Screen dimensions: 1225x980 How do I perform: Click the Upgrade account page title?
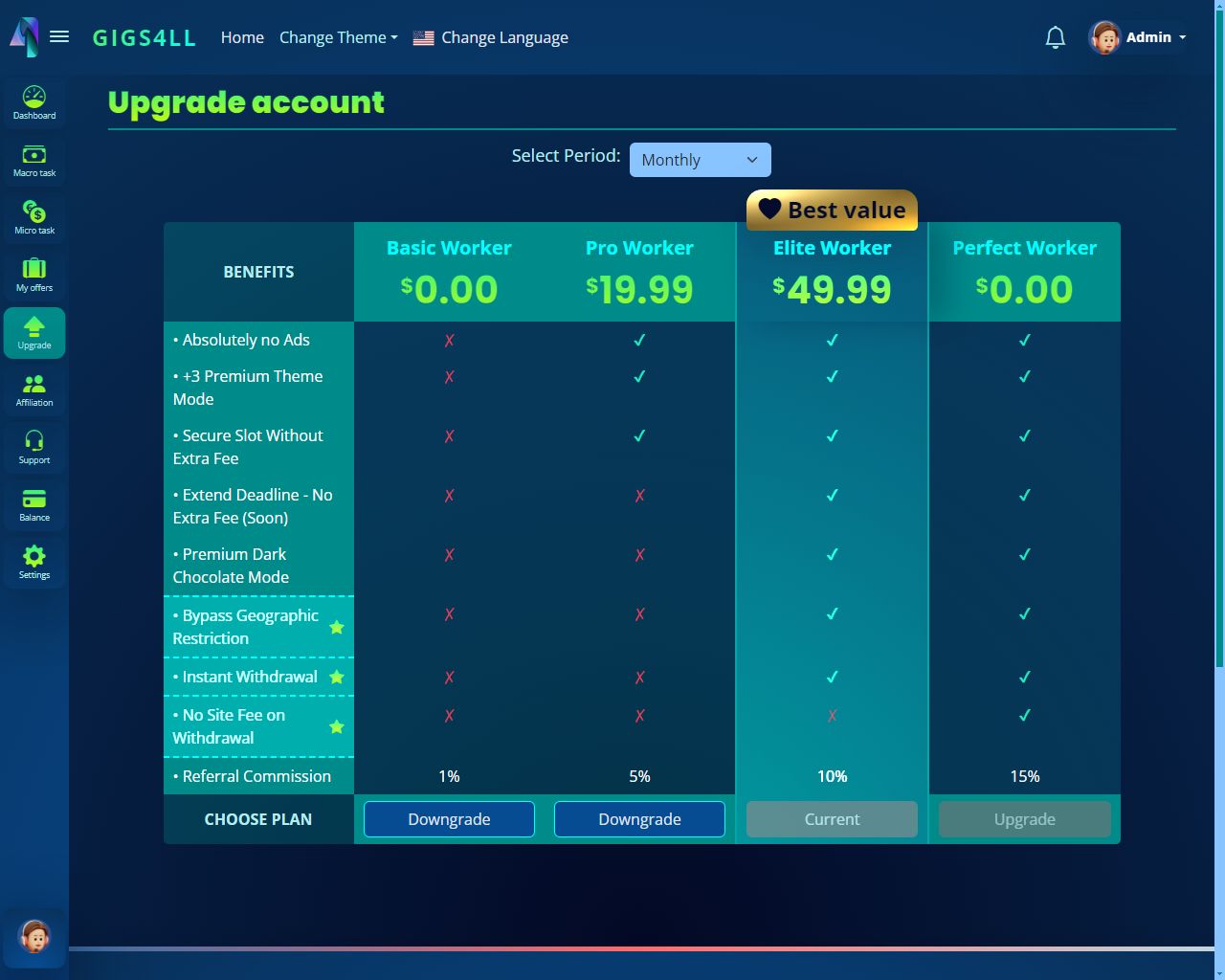pos(246,101)
